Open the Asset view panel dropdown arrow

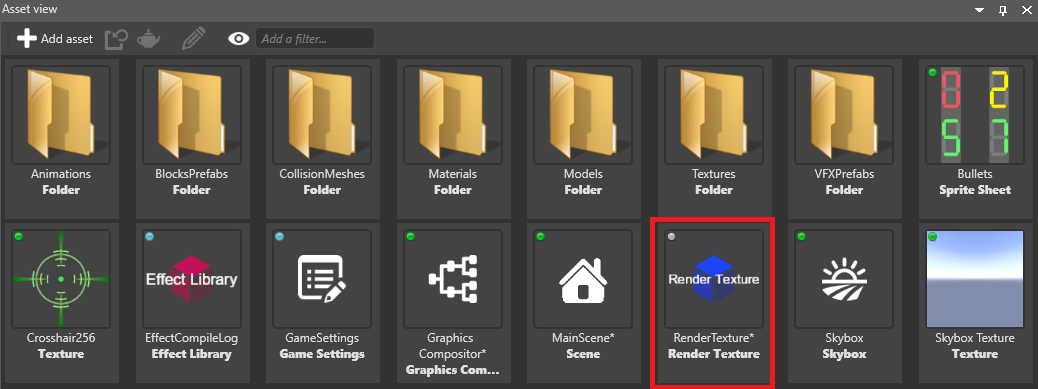(979, 10)
